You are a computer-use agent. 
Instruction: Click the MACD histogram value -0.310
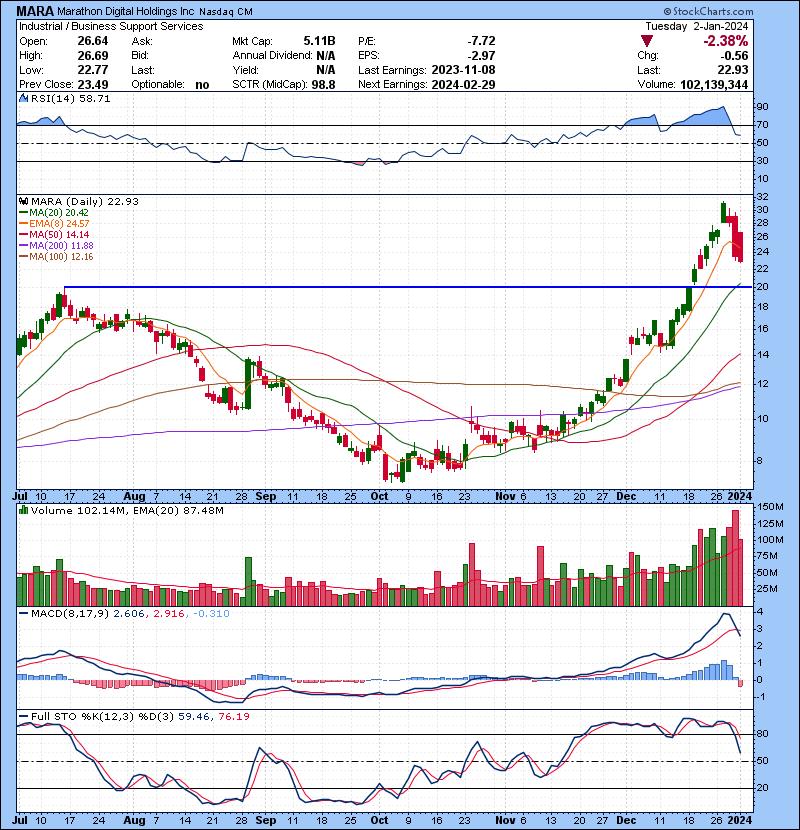tap(211, 614)
